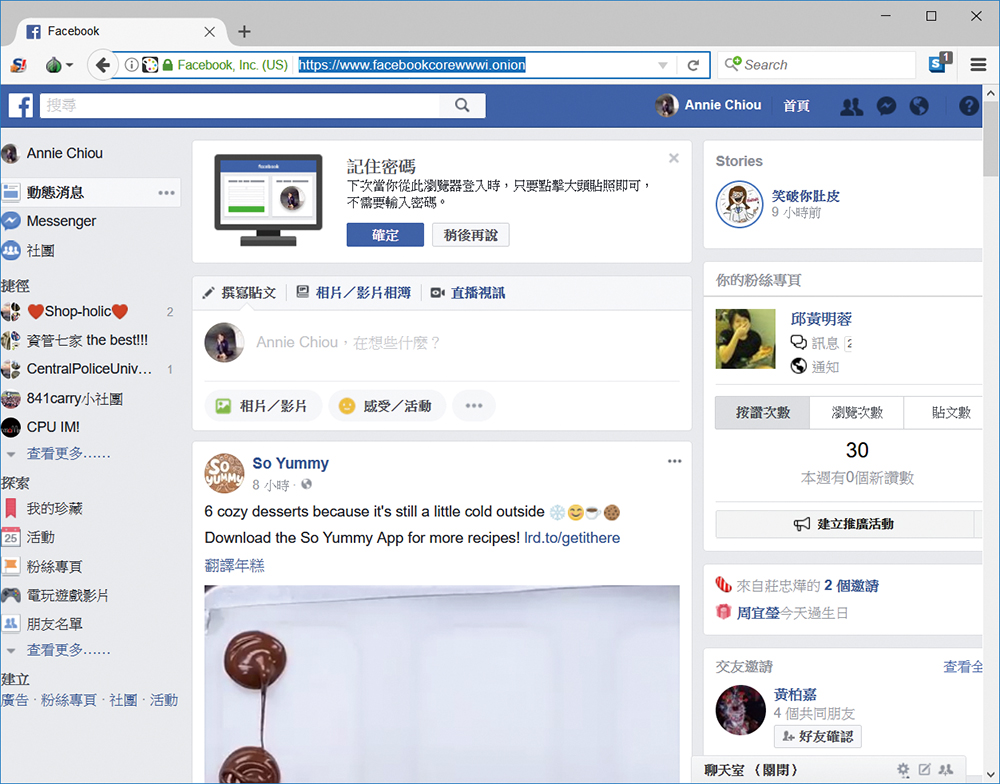This screenshot has width=1000, height=784.
Task: Open the So Yummy page name link
Action: click(x=290, y=463)
